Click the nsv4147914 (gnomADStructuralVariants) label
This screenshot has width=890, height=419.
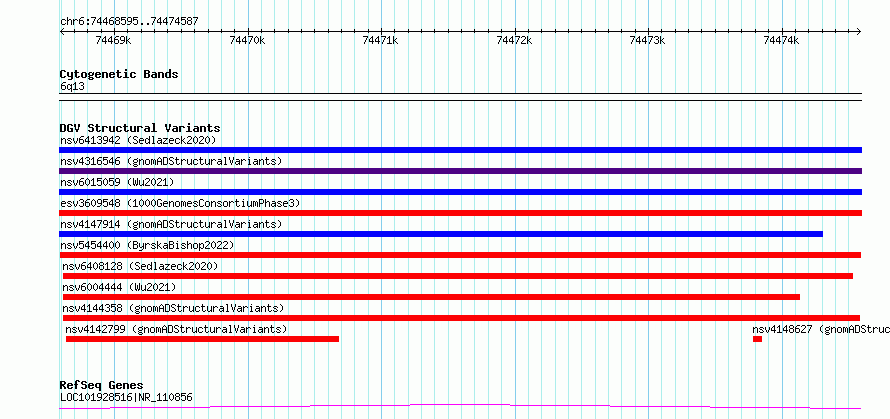(171, 224)
